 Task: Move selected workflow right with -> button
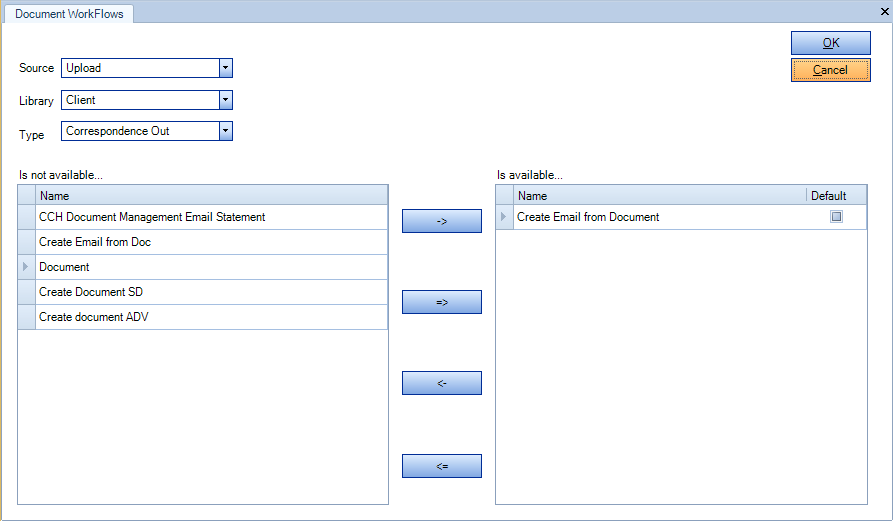(442, 221)
